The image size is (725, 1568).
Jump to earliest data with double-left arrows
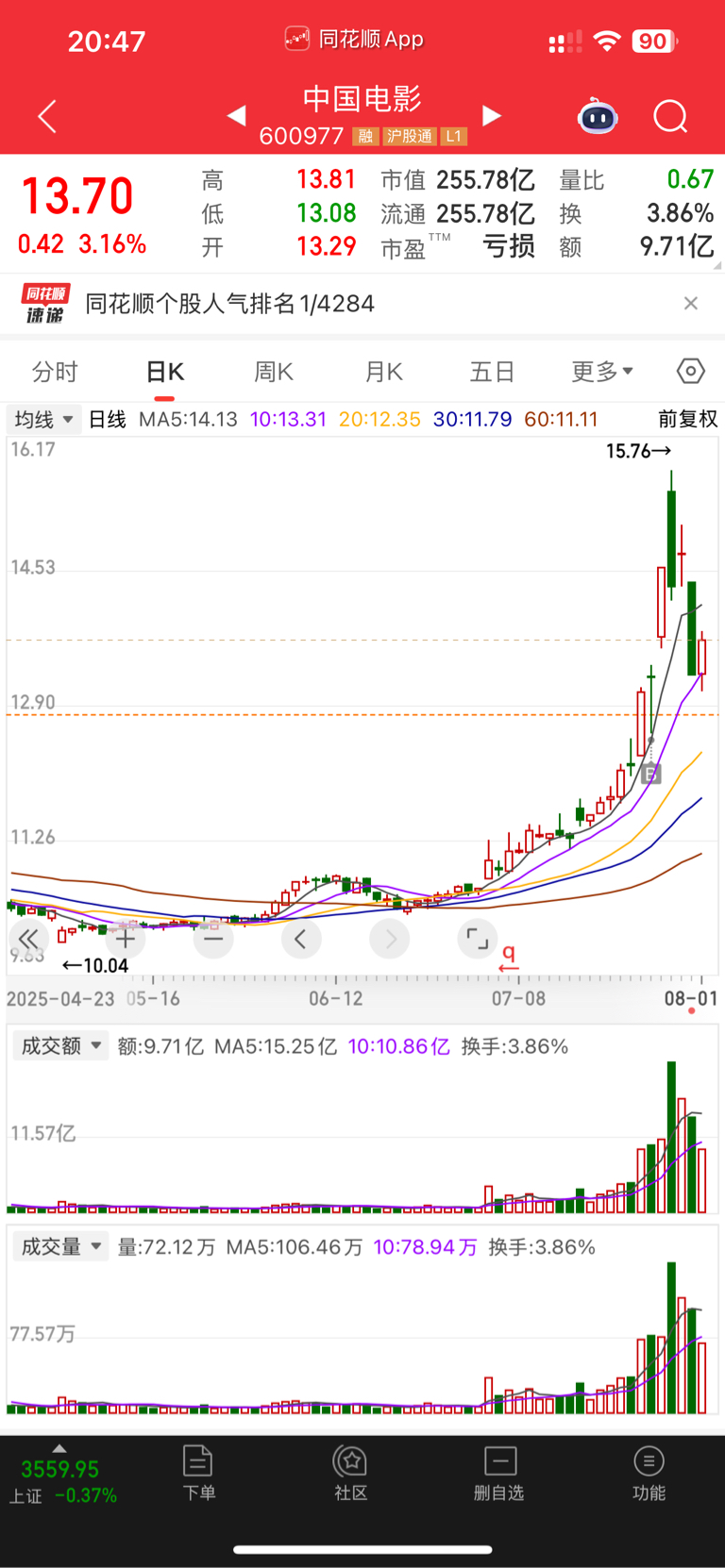pos(28,939)
